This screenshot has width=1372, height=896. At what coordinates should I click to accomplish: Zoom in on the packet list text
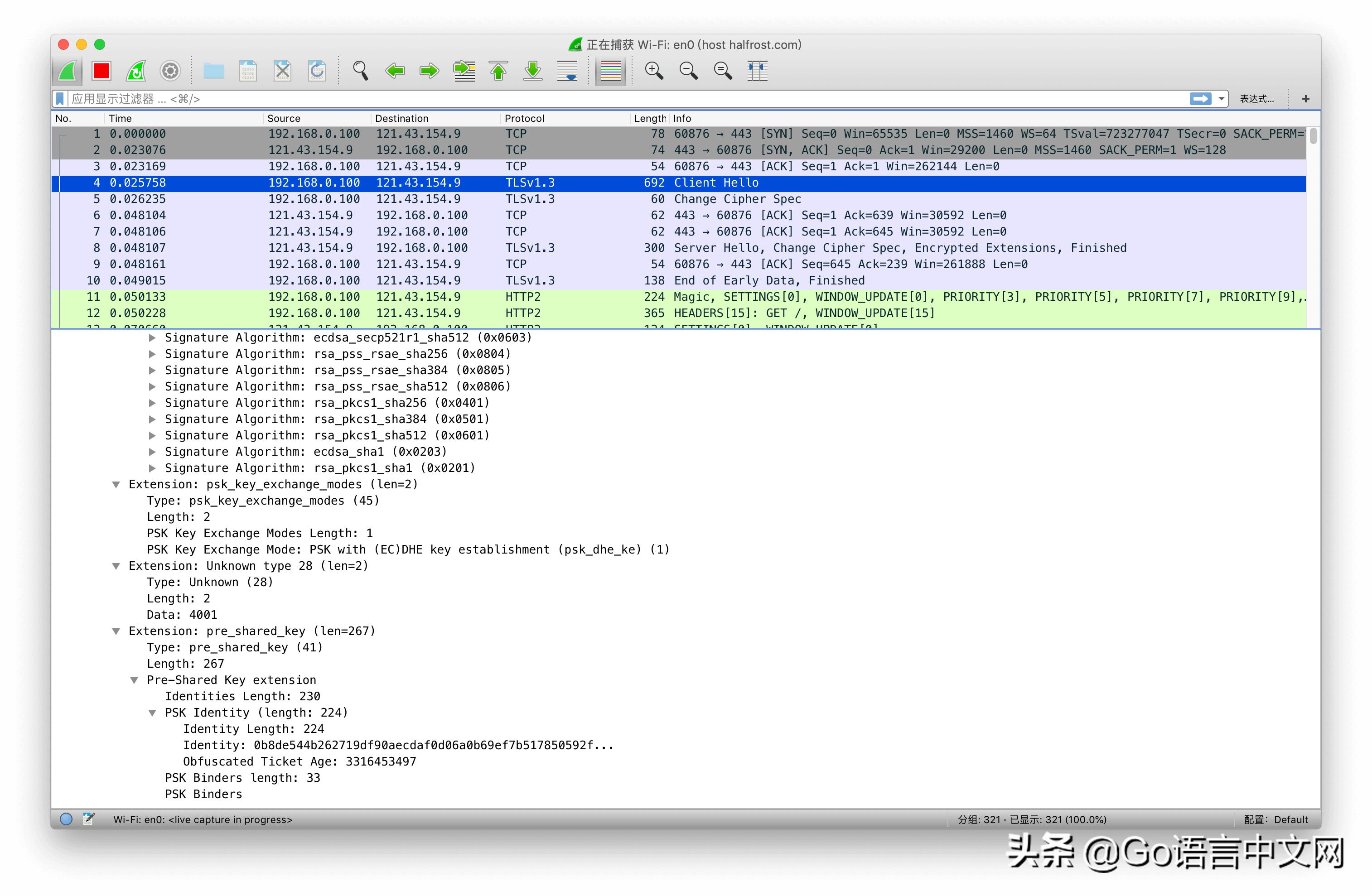pyautogui.click(x=654, y=71)
